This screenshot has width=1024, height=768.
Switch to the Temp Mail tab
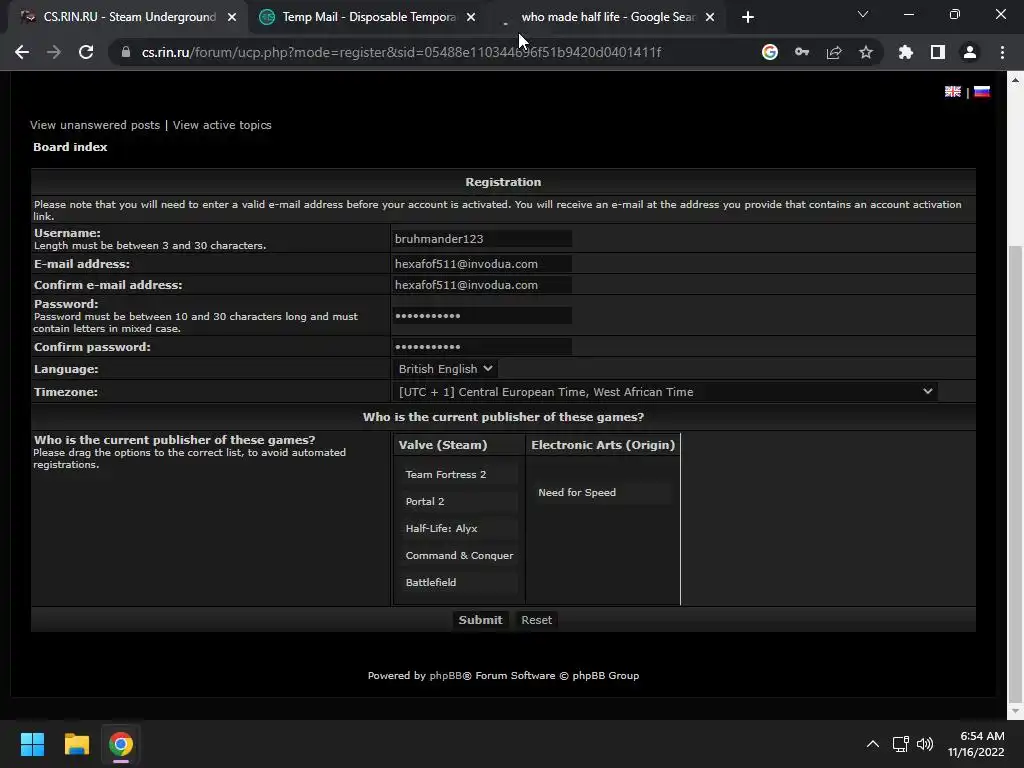pyautogui.click(x=367, y=17)
